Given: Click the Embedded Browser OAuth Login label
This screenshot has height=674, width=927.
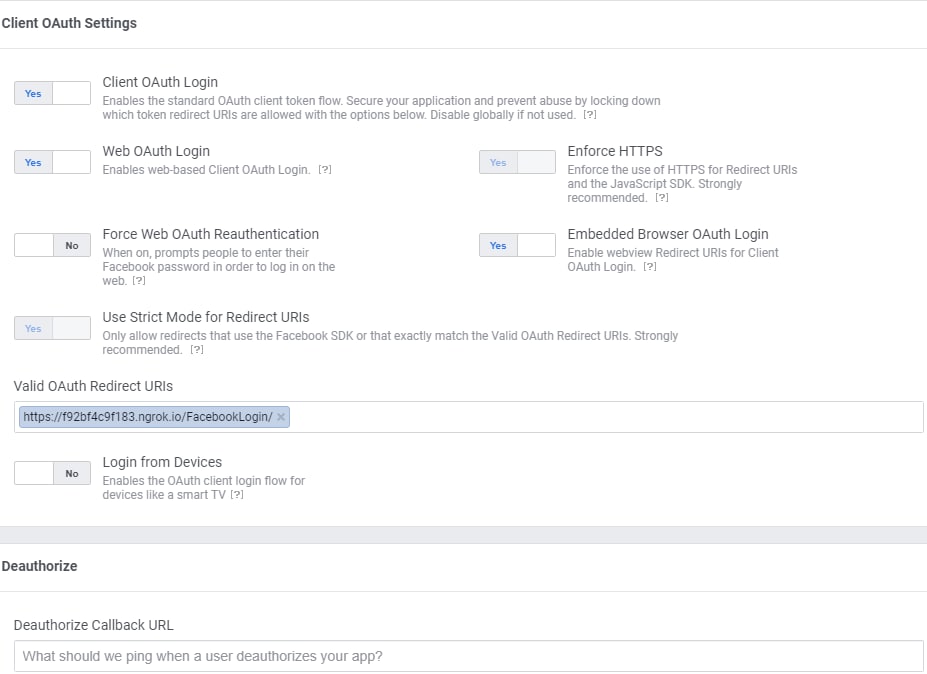Looking at the screenshot, I should tap(668, 234).
